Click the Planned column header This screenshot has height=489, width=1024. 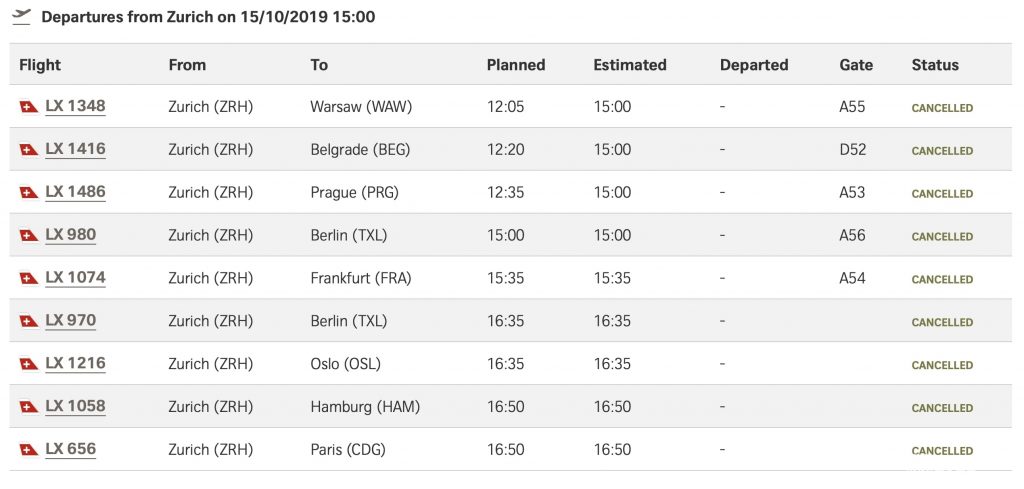pyautogui.click(x=516, y=65)
